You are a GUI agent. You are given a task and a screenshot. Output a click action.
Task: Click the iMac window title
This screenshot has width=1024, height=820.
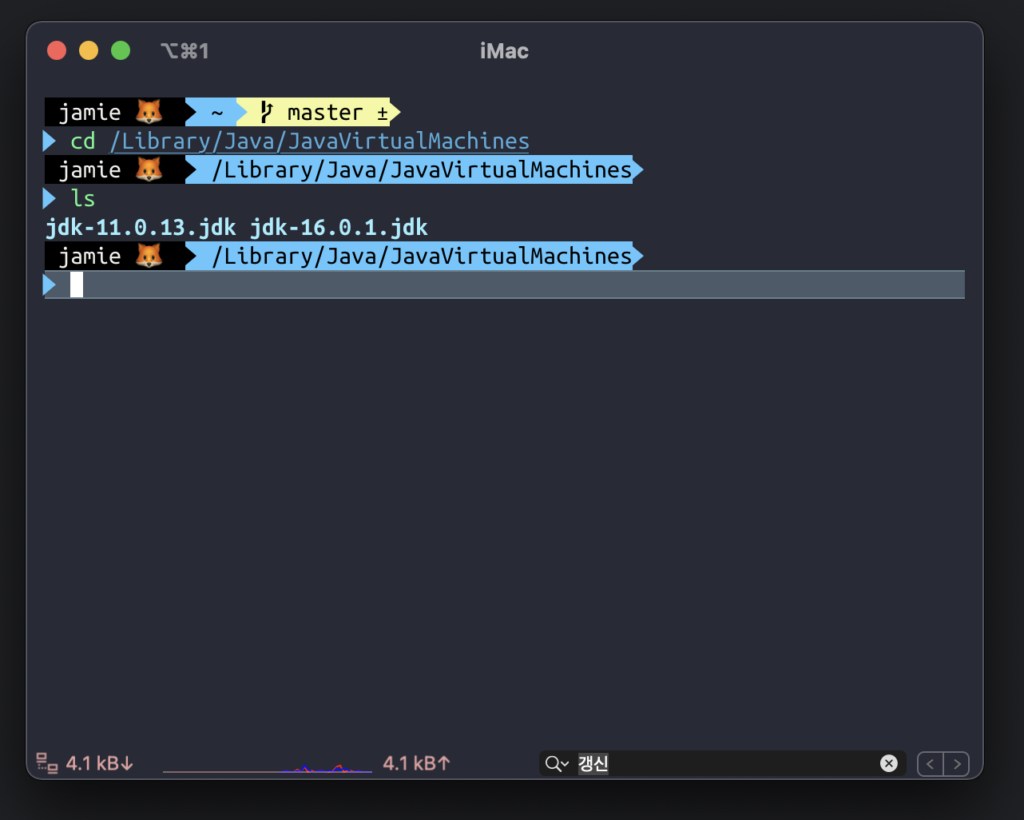coord(504,51)
